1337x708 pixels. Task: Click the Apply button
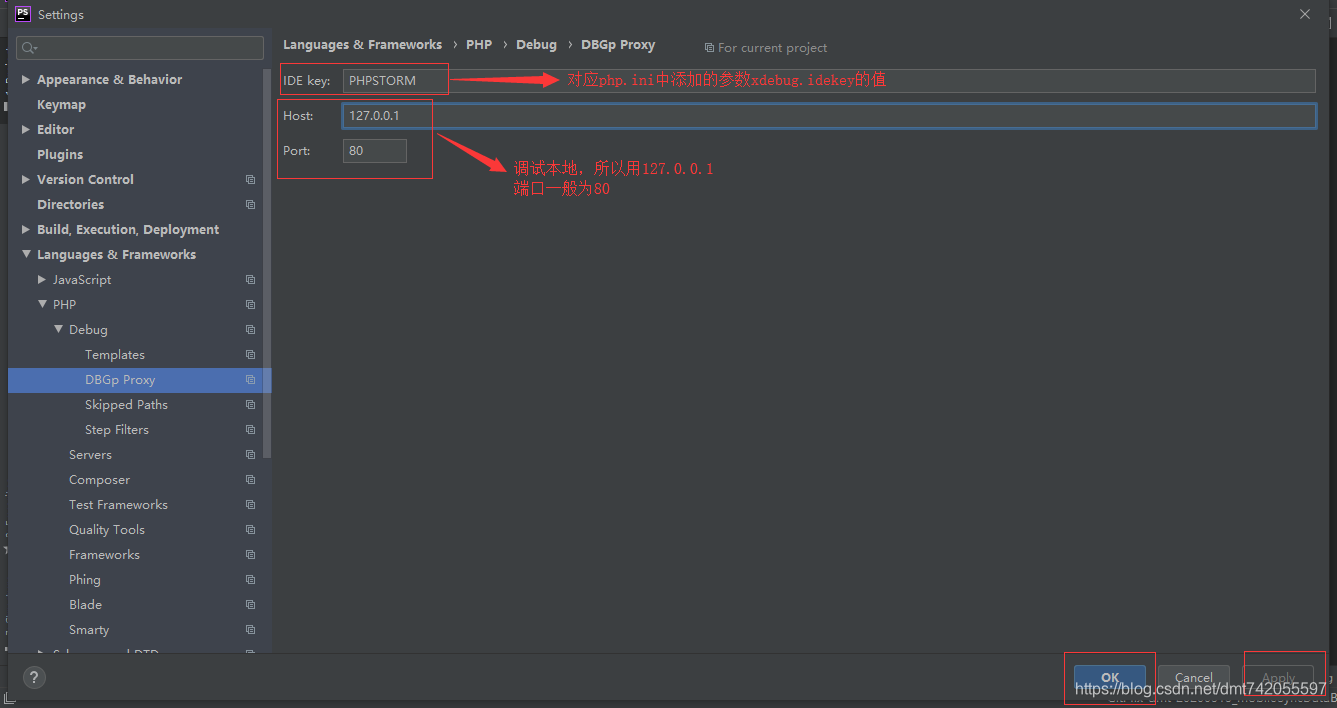click(x=1278, y=677)
